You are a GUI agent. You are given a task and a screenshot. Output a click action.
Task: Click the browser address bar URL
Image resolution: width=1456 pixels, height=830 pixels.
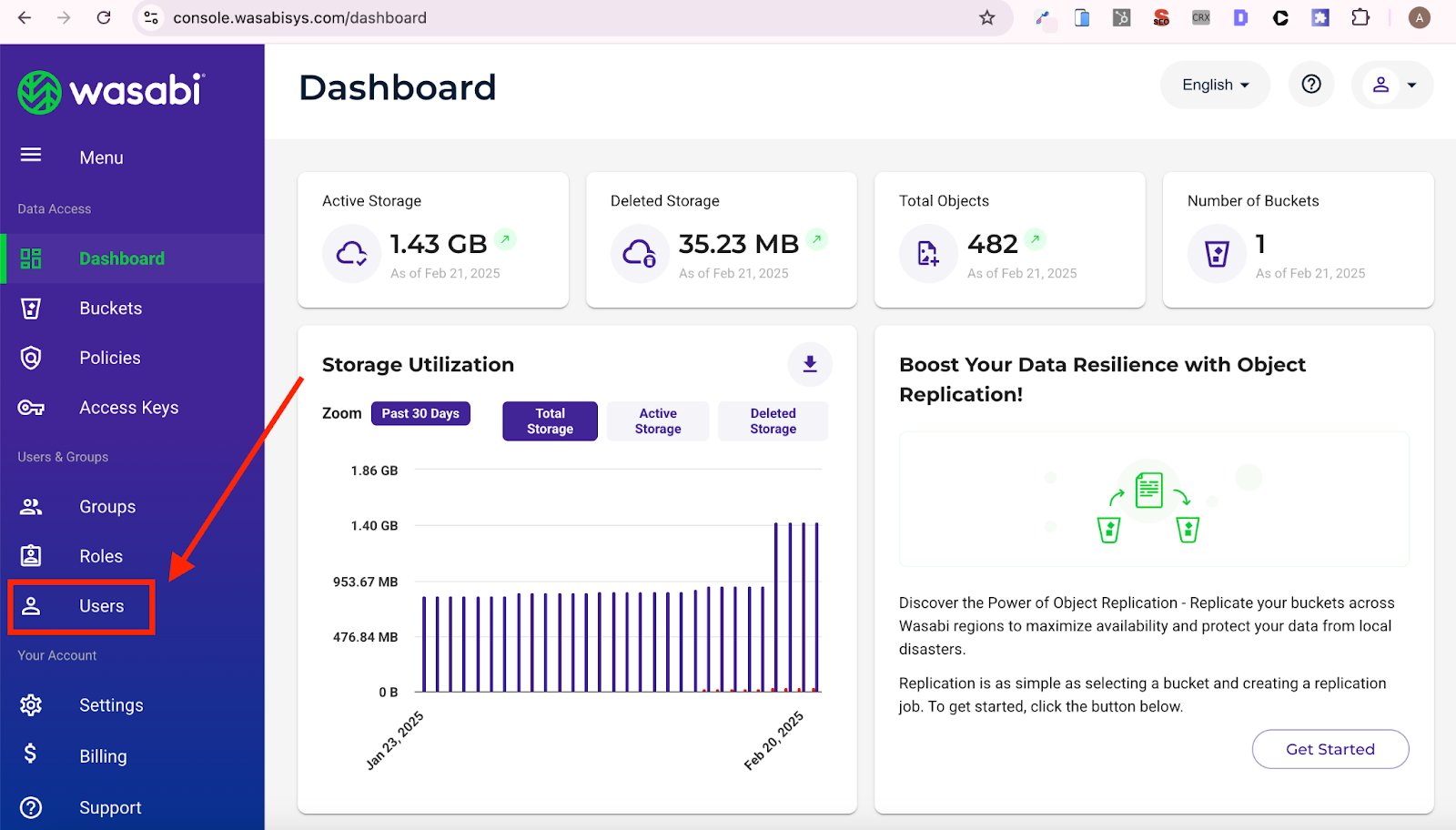tap(299, 17)
